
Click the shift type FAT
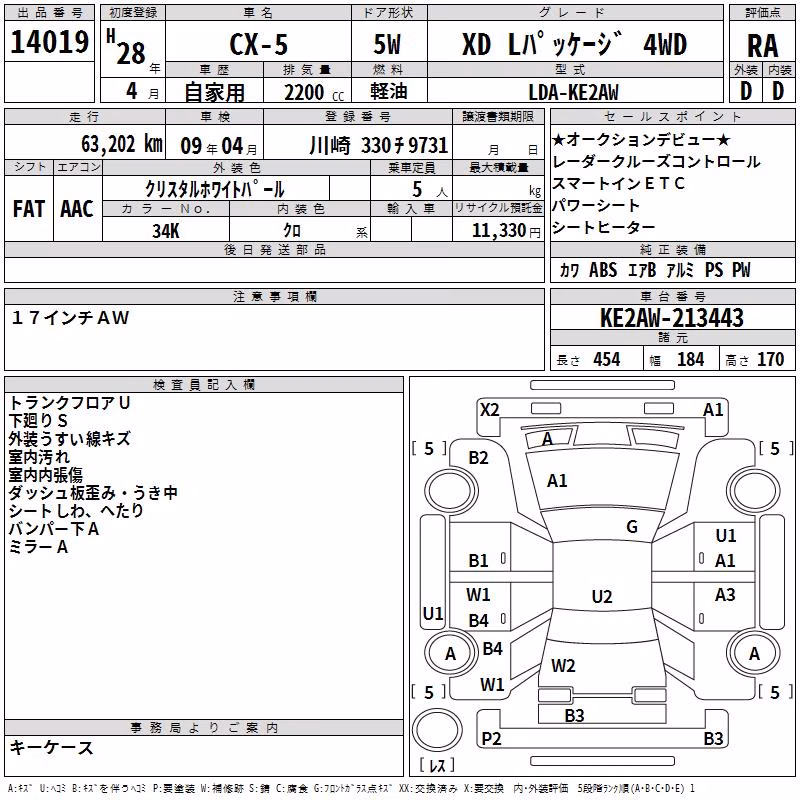click(x=29, y=209)
